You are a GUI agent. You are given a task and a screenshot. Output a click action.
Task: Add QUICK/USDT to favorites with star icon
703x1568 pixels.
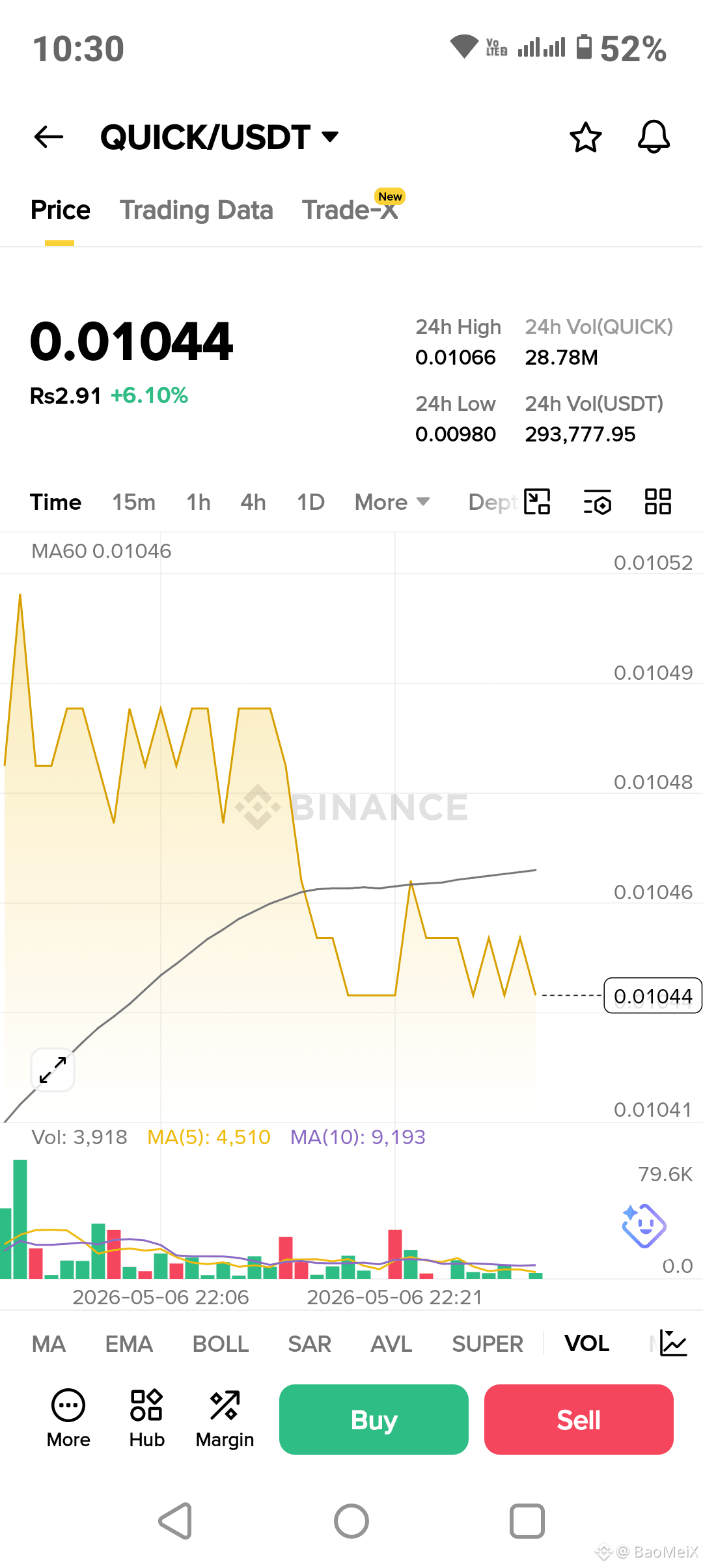[x=585, y=137]
